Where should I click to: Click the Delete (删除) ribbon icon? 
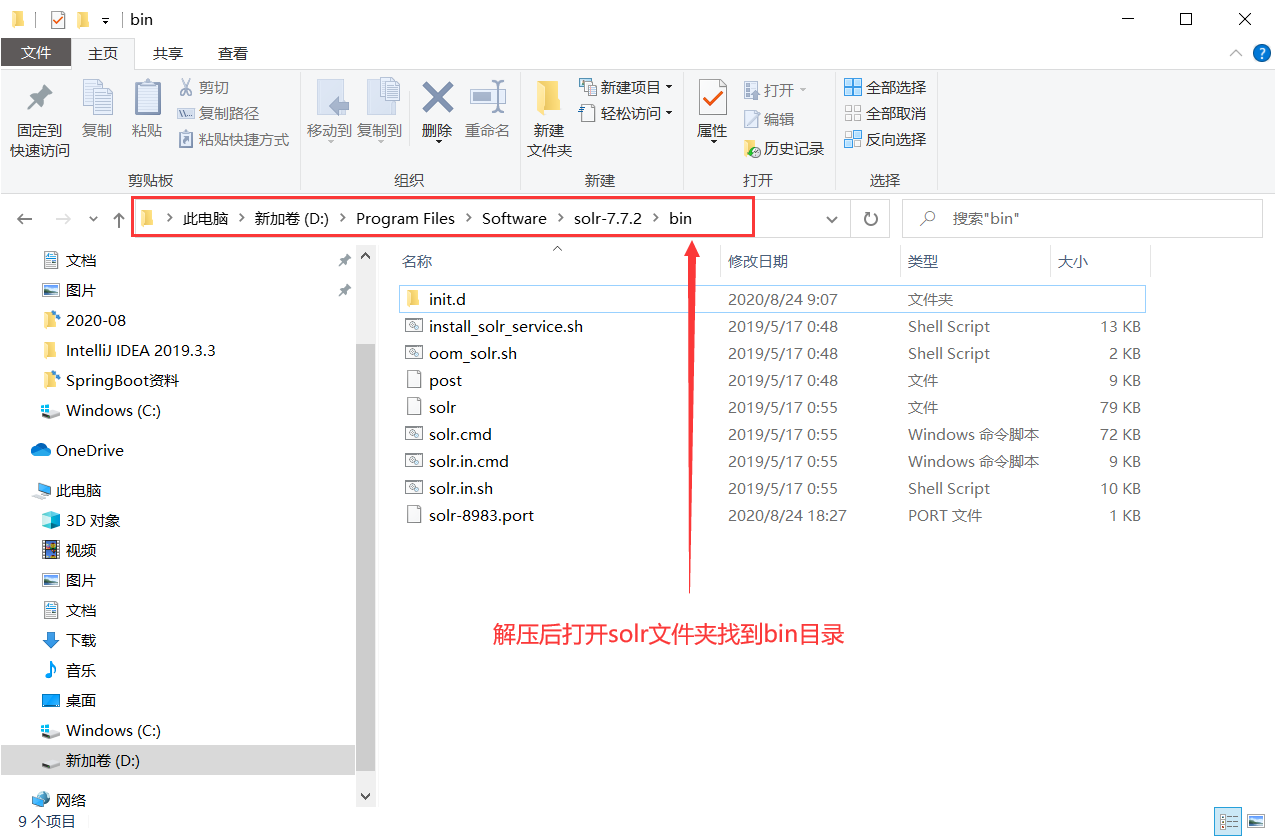pyautogui.click(x=437, y=111)
